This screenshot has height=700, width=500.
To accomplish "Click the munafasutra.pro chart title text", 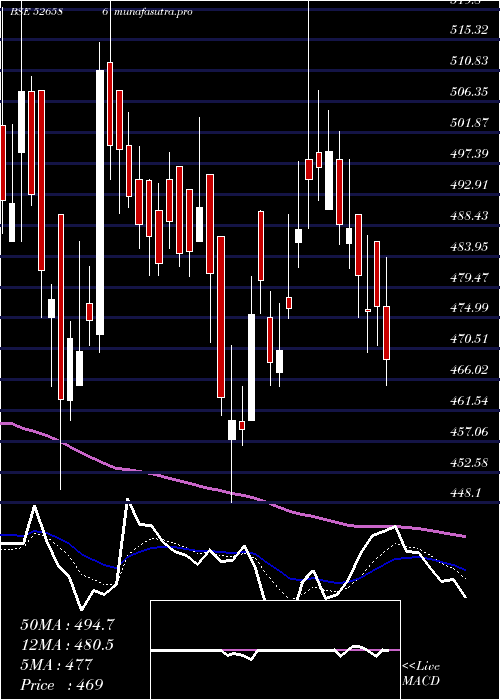I will coord(153,12).
